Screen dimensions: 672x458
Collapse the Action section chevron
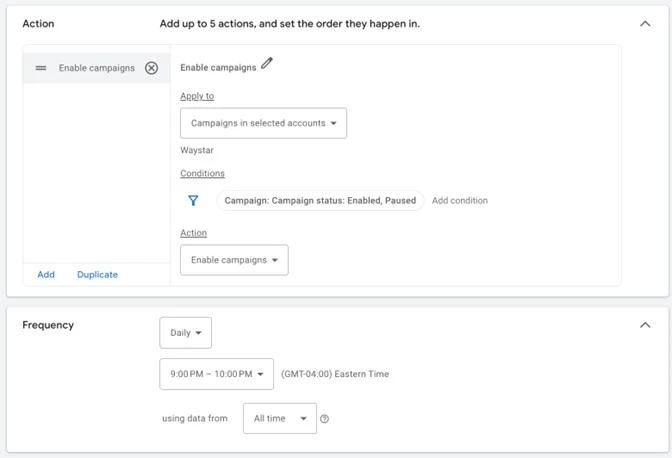(645, 24)
